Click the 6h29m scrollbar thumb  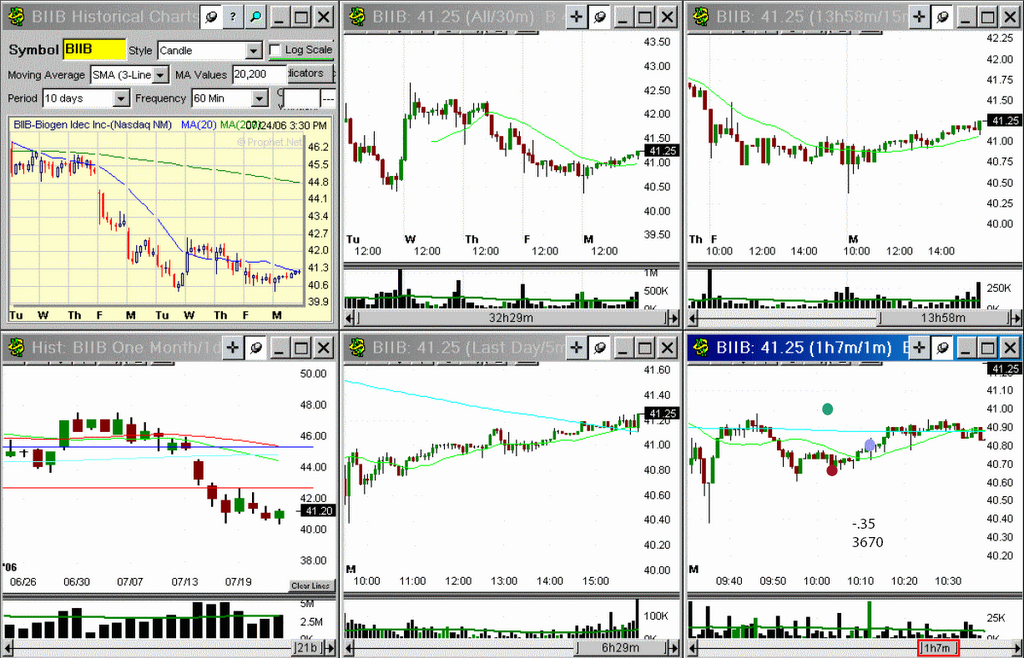[620, 648]
